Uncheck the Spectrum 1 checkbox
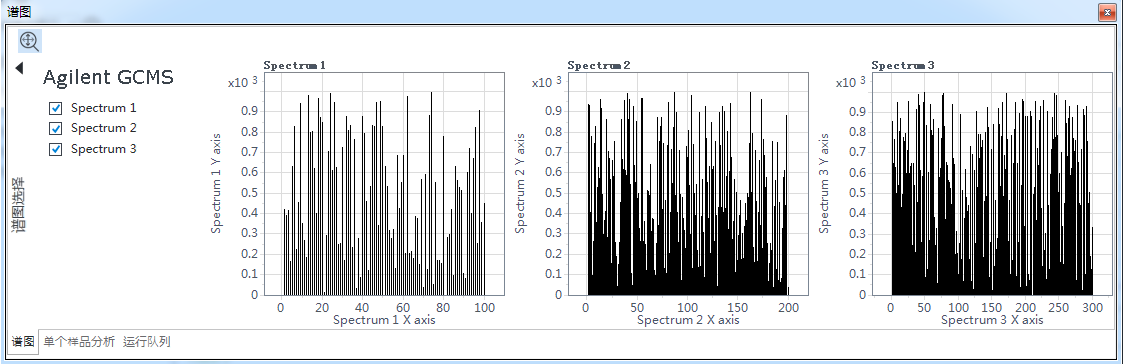The height and width of the screenshot is (364, 1123). click(55, 108)
